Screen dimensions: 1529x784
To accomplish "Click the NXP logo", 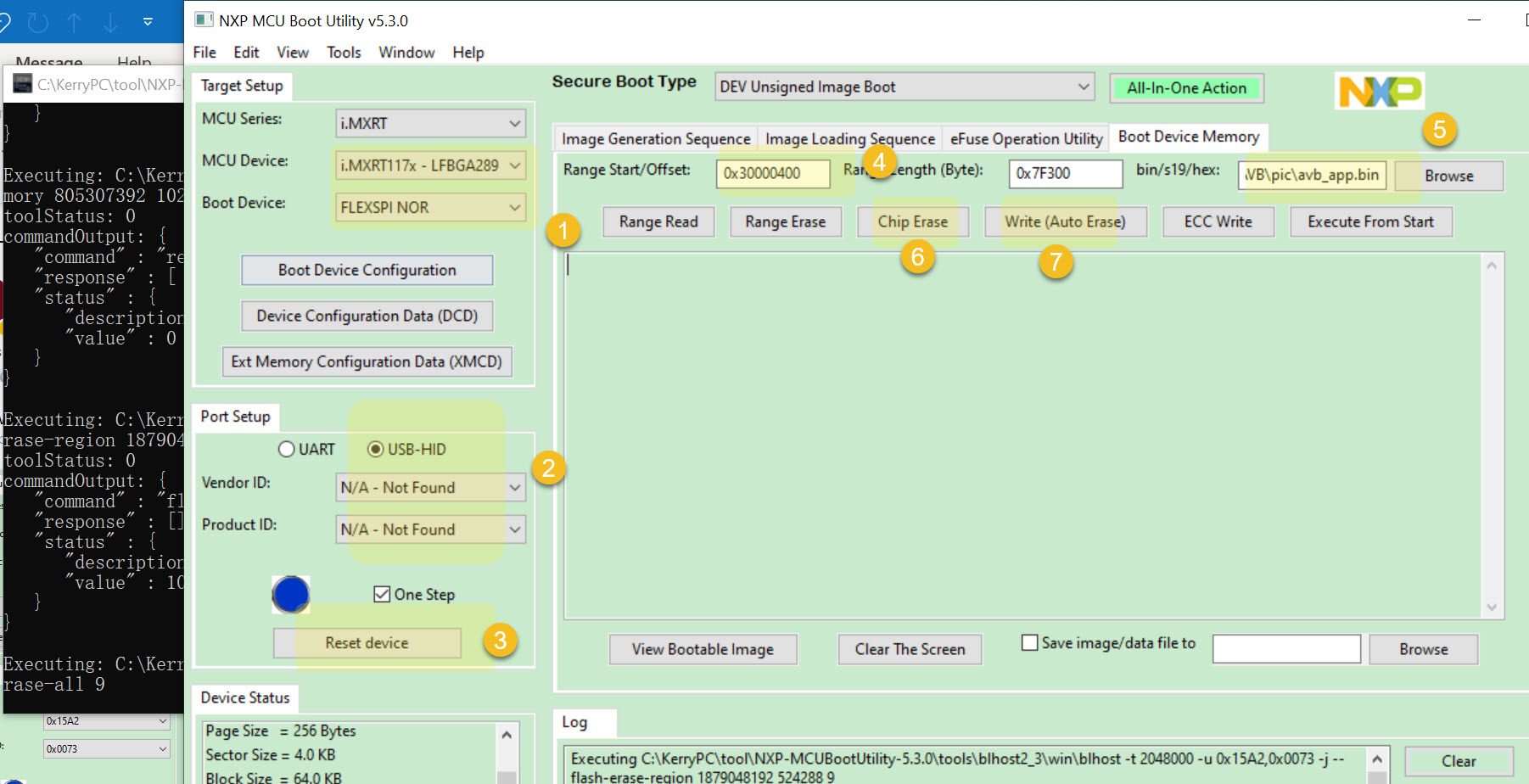I will point(1379,90).
